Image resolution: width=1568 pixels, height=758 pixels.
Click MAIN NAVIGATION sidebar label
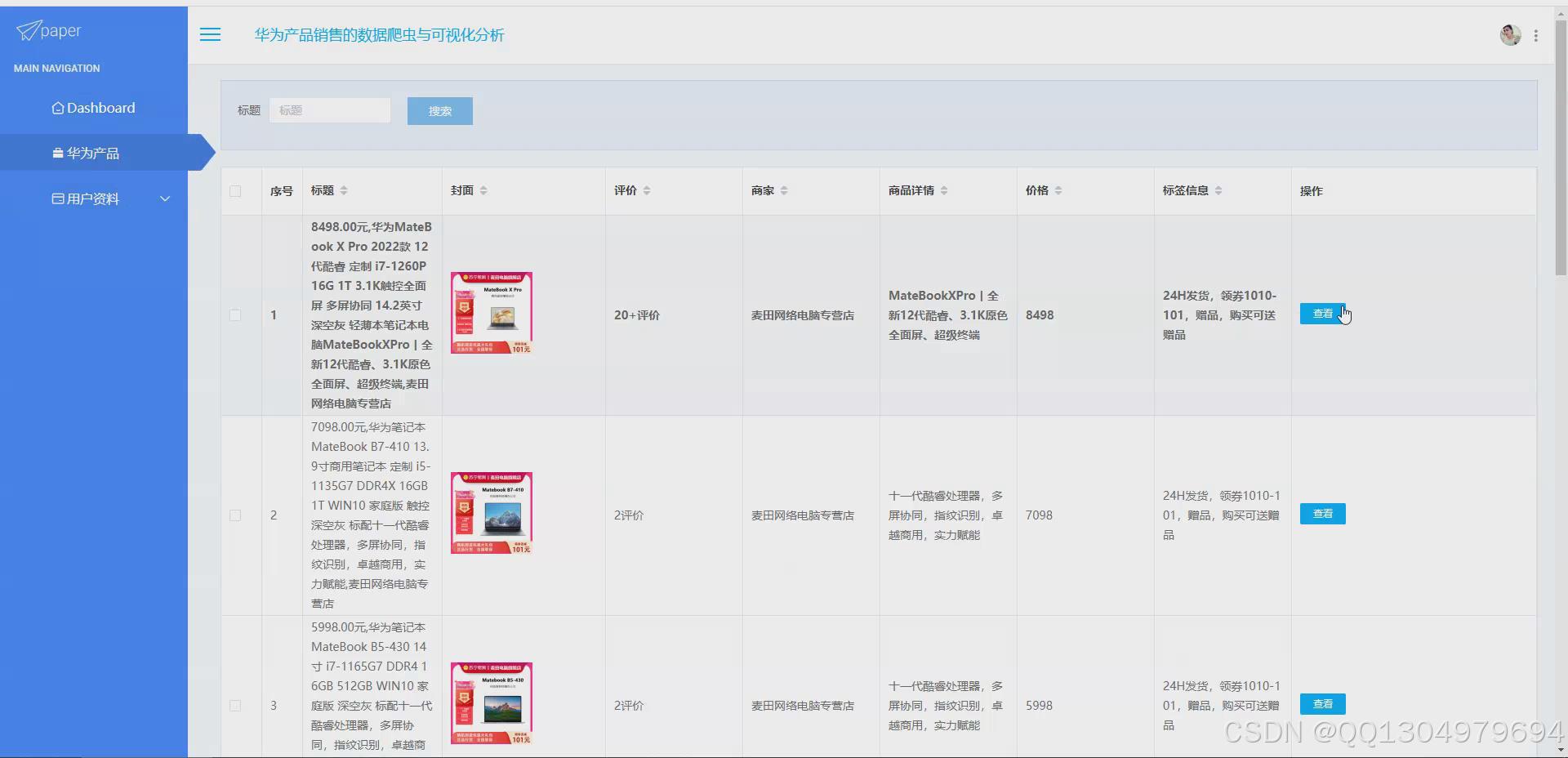point(57,69)
